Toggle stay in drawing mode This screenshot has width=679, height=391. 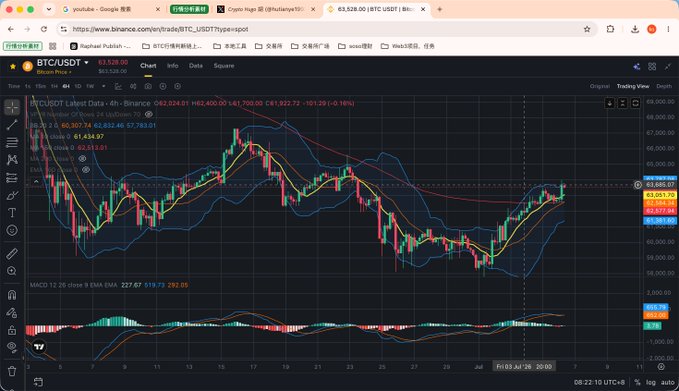click(x=12, y=313)
